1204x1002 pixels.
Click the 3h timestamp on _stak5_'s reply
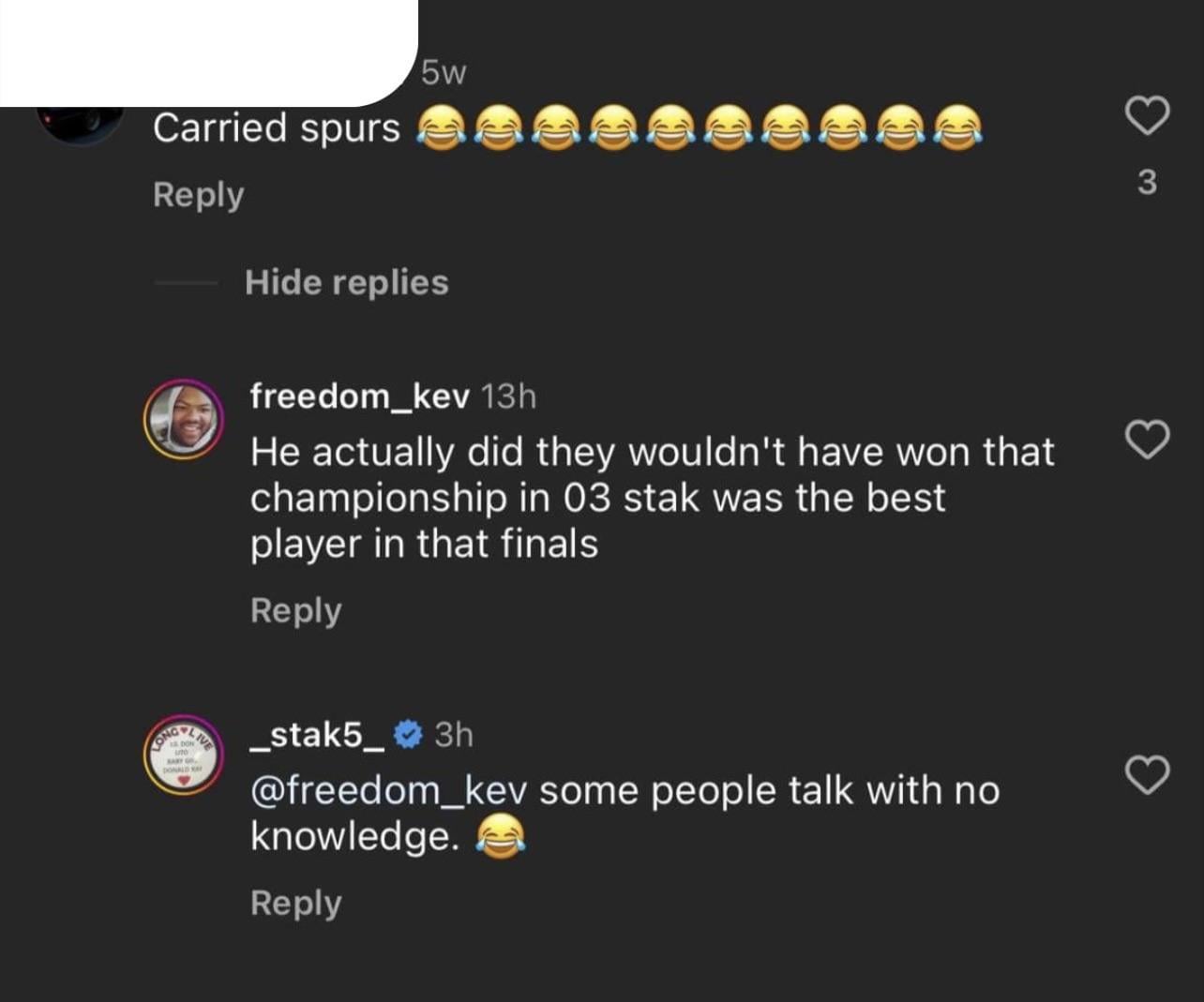(454, 734)
